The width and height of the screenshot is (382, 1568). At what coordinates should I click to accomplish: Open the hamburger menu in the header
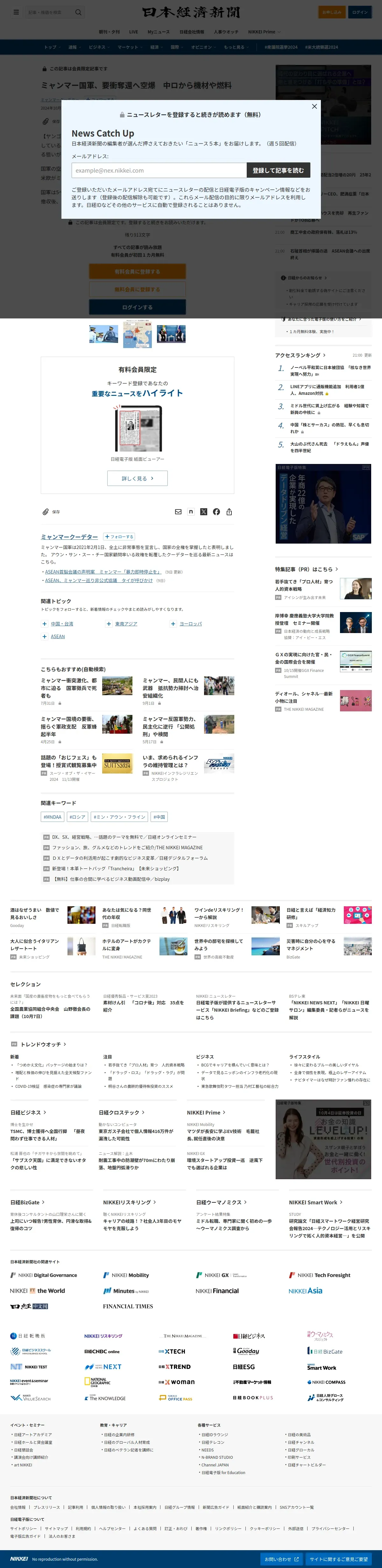(x=16, y=12)
